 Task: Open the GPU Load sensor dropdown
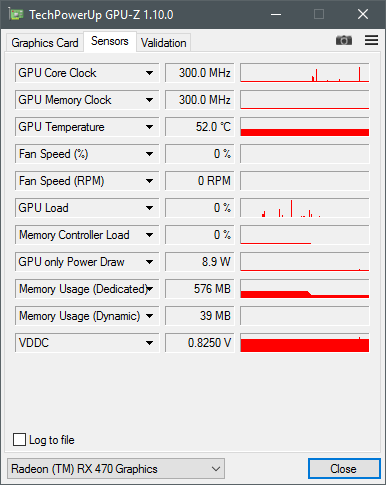pos(149,208)
